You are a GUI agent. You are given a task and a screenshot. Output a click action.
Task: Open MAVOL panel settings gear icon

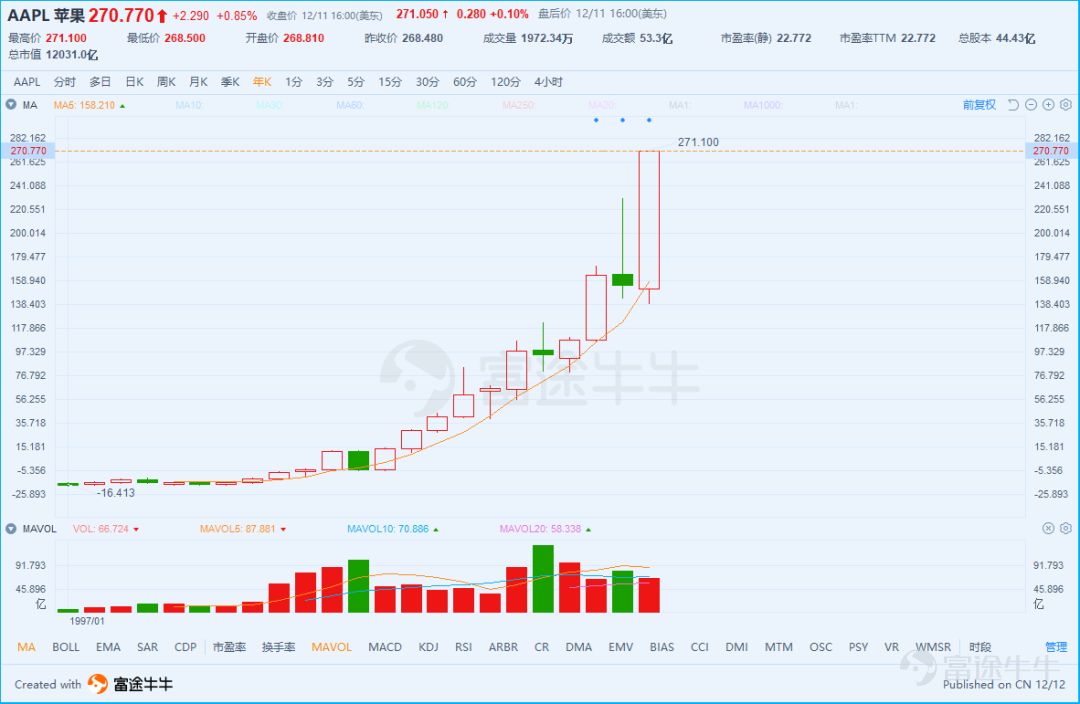point(1066,528)
